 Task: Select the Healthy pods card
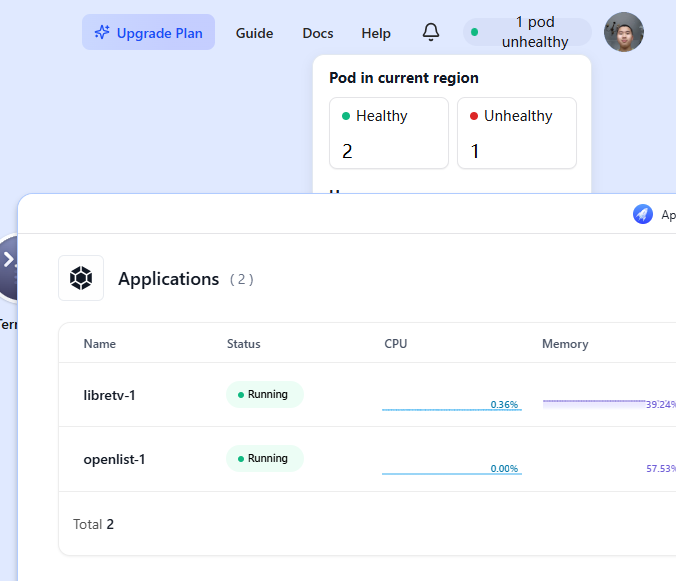click(389, 133)
